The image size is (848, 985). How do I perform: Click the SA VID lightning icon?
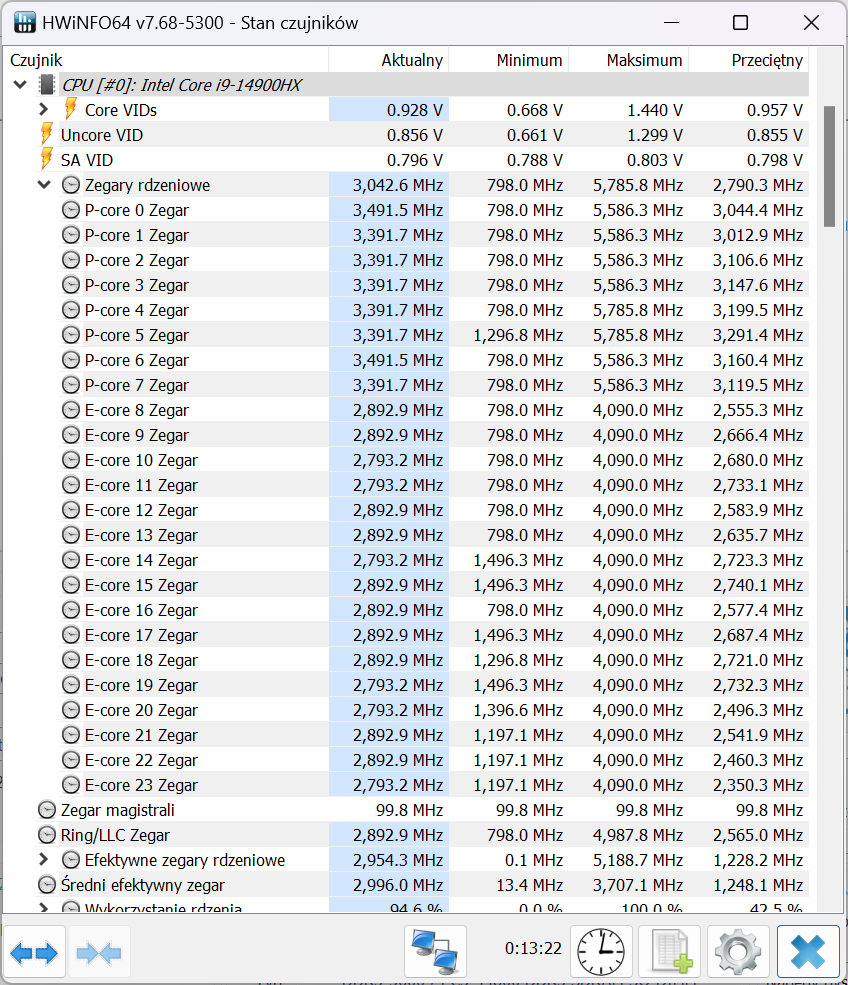tap(46, 160)
